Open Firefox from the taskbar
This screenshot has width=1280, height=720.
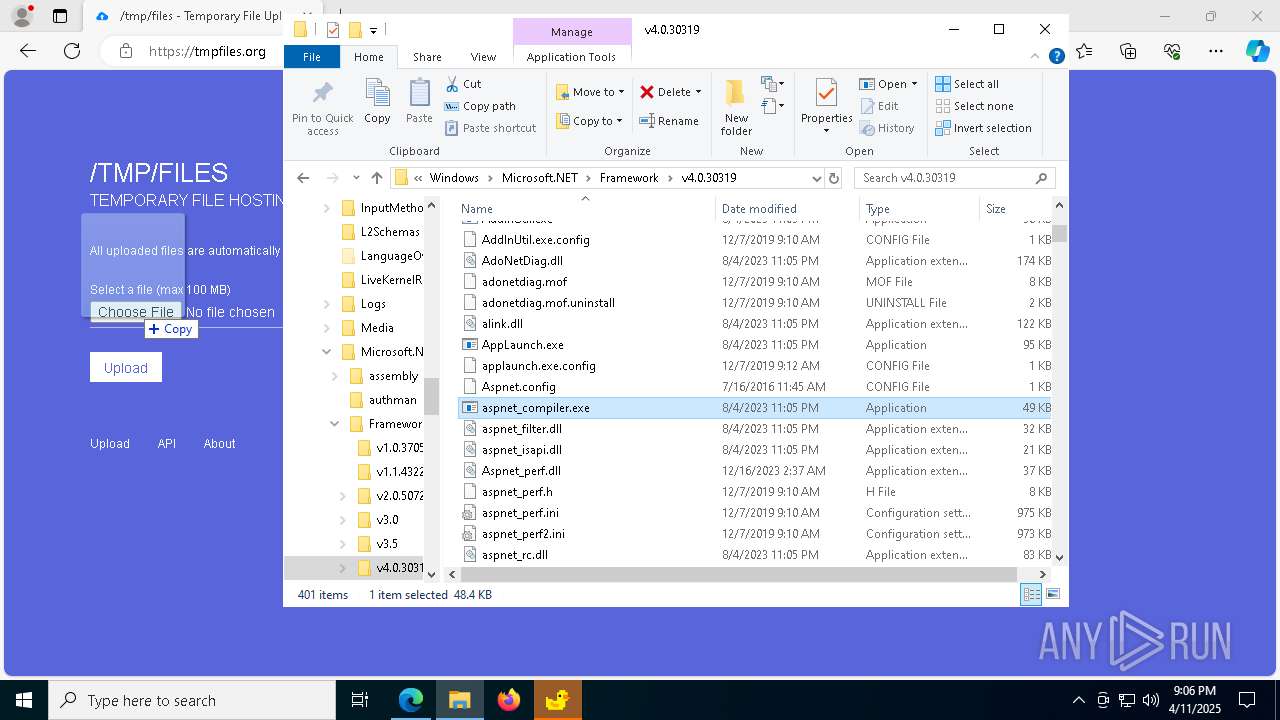[x=509, y=700]
